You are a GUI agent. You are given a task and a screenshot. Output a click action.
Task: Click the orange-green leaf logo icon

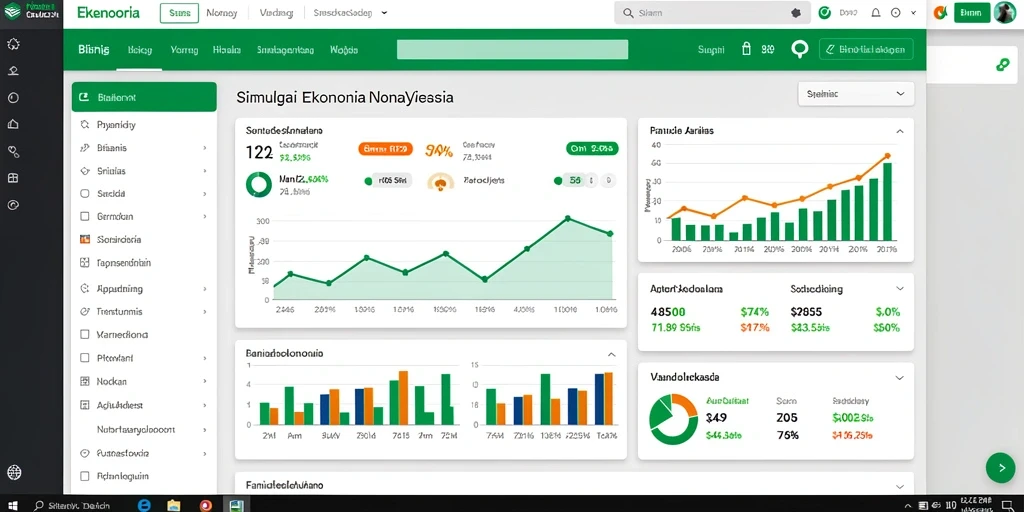coord(940,12)
